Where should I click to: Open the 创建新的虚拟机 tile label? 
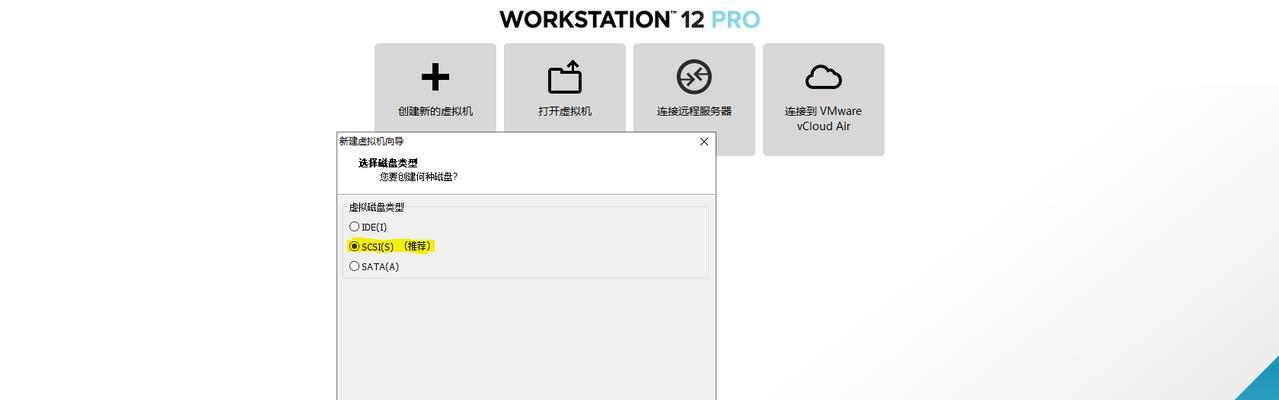click(x=435, y=111)
